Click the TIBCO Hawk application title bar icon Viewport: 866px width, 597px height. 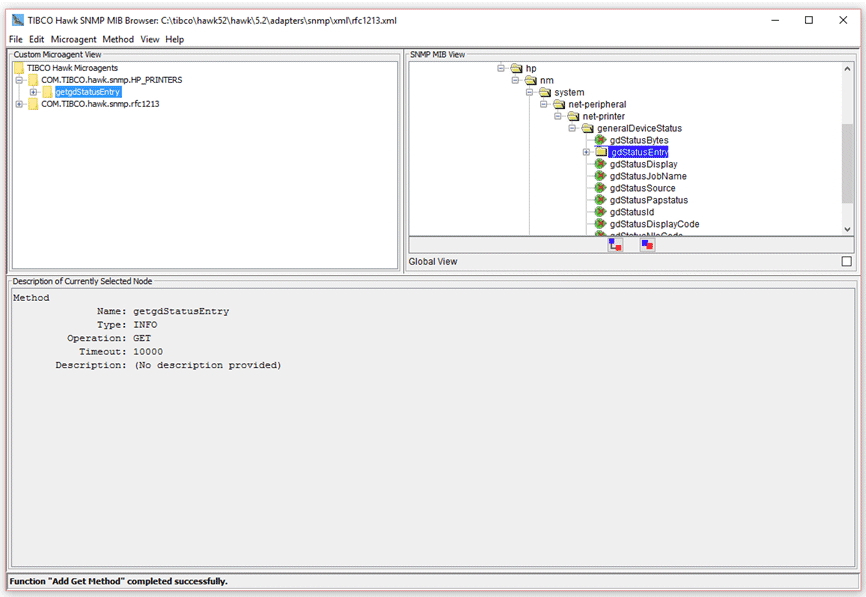[x=18, y=20]
